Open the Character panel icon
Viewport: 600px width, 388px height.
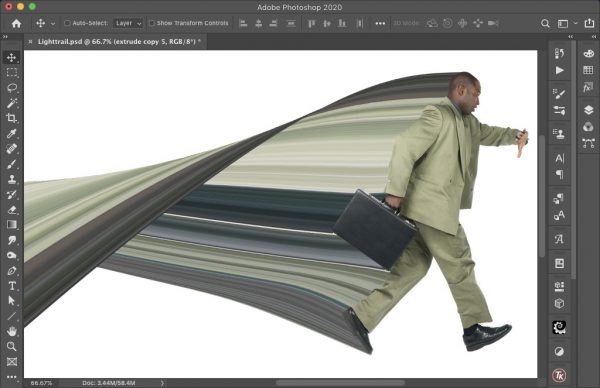(x=559, y=158)
